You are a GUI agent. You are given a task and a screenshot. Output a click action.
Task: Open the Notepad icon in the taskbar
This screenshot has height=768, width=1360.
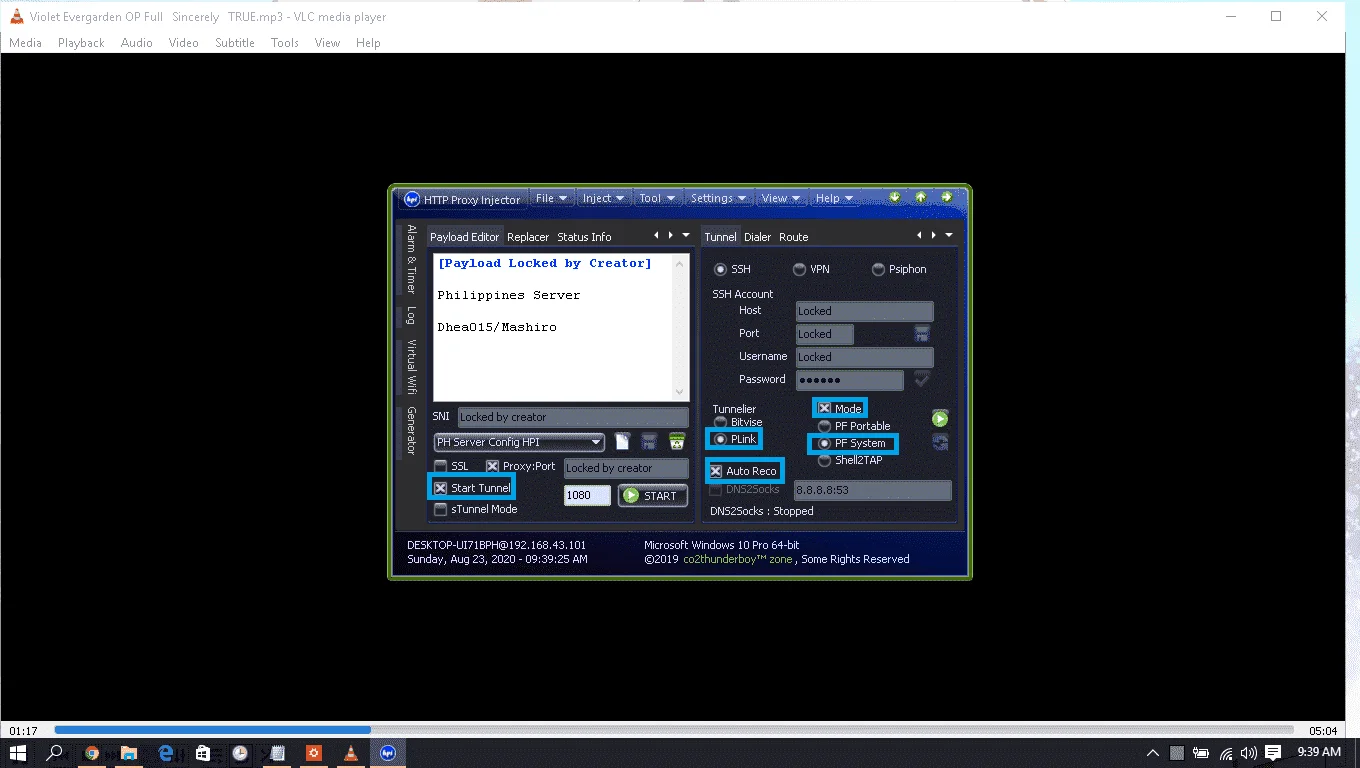coord(277,753)
